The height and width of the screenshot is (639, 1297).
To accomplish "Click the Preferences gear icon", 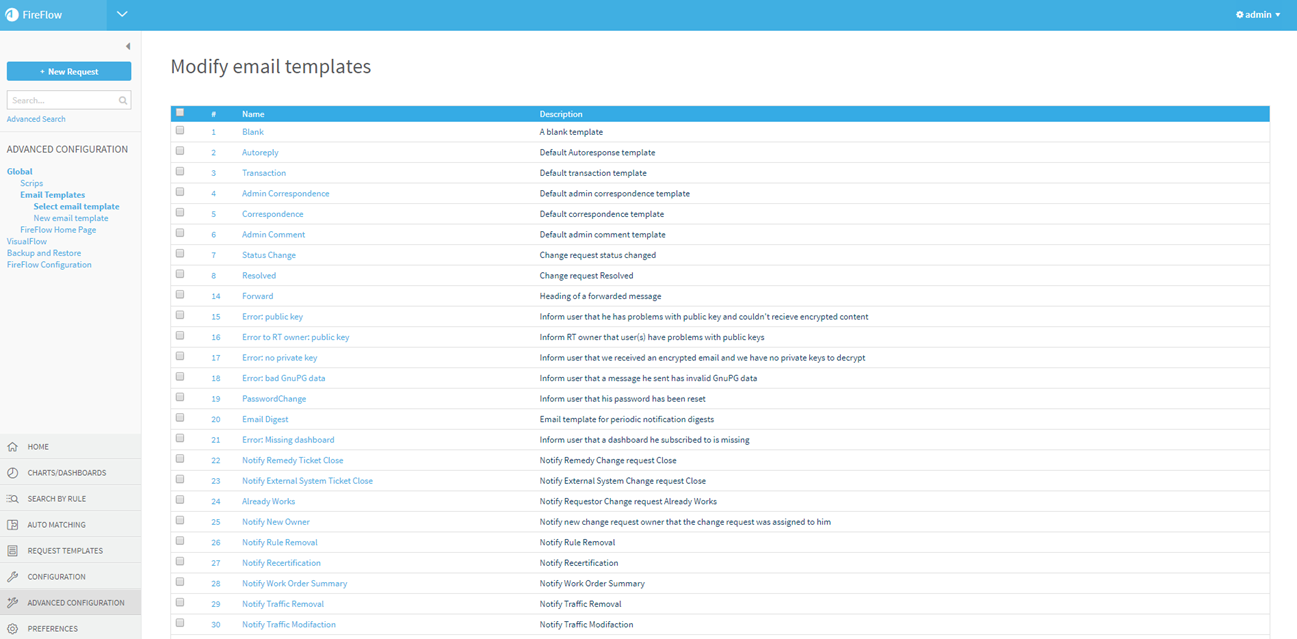I will pyautogui.click(x=12, y=629).
